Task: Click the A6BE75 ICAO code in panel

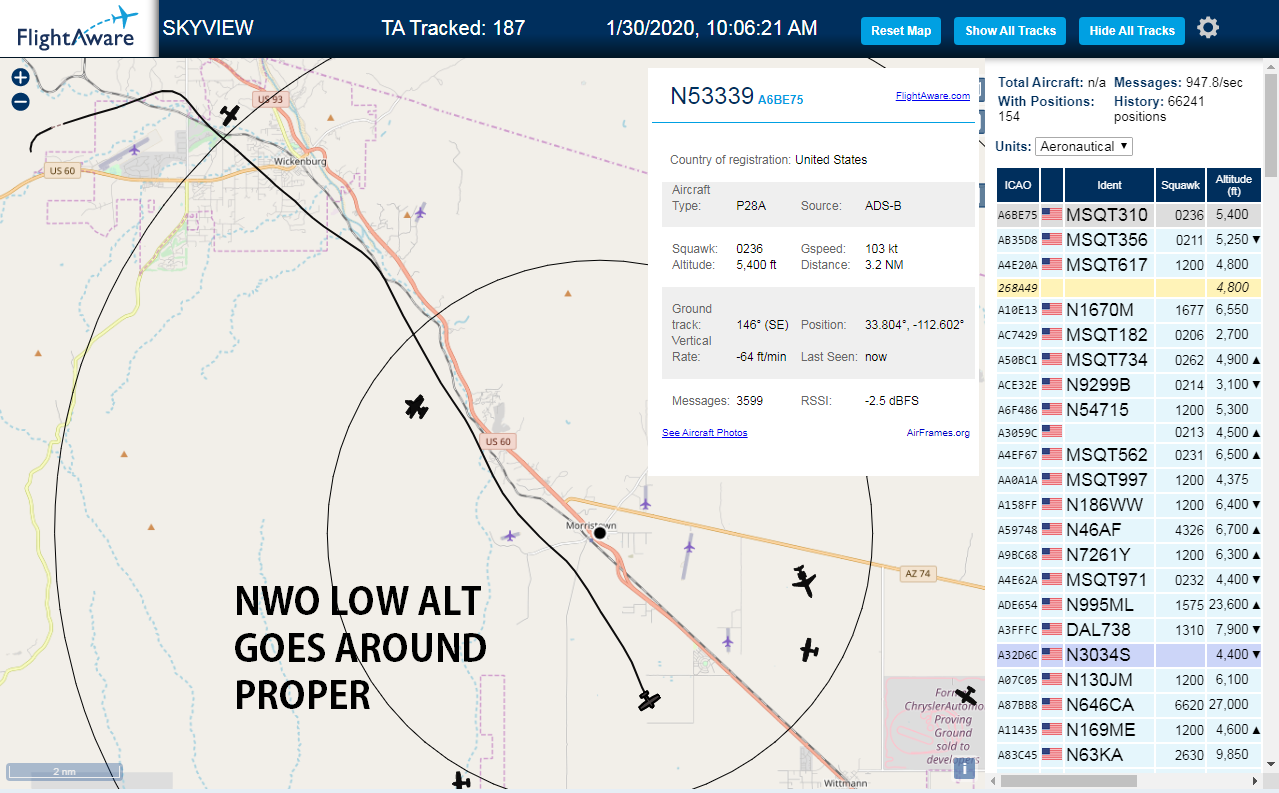Action: click(780, 100)
